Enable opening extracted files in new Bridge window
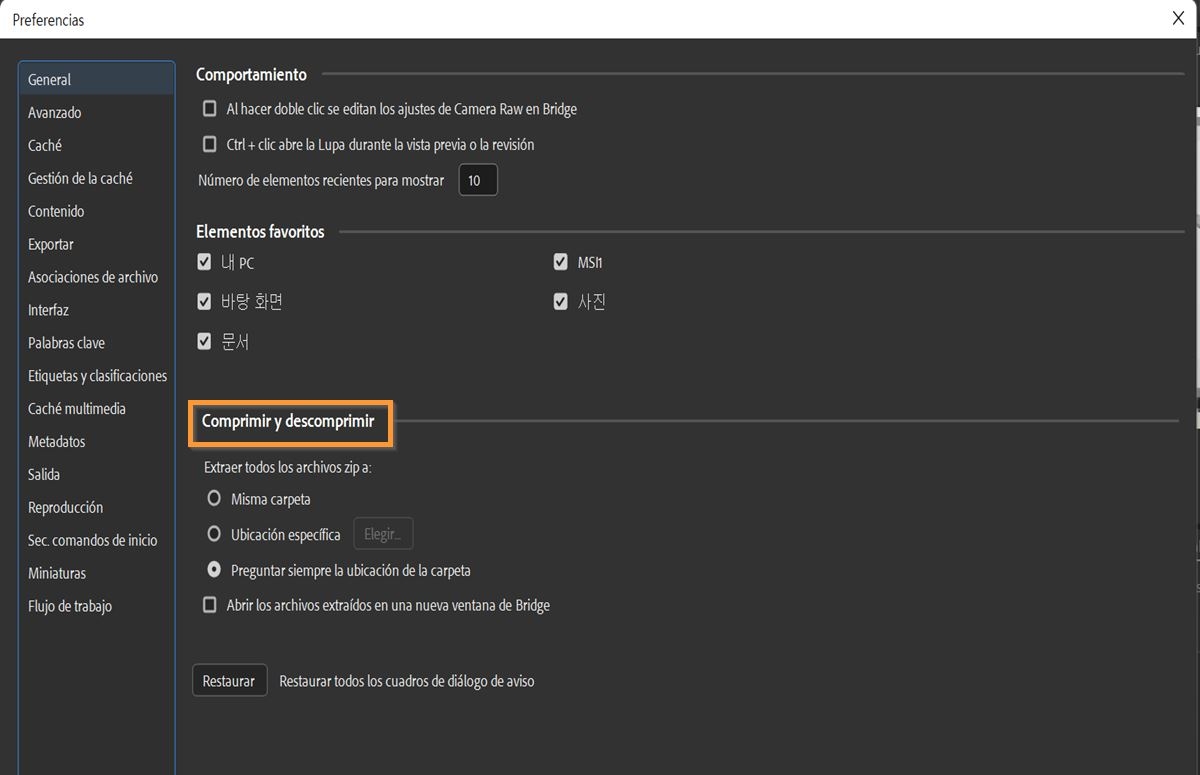 [x=209, y=605]
